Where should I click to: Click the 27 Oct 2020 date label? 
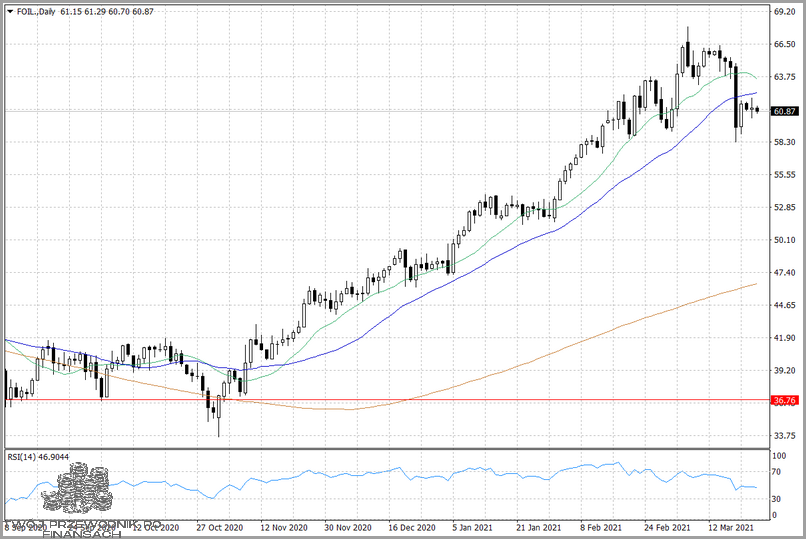218,526
